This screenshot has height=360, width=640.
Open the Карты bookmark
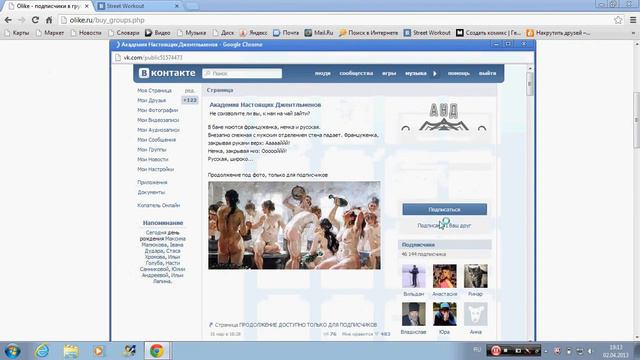point(17,33)
